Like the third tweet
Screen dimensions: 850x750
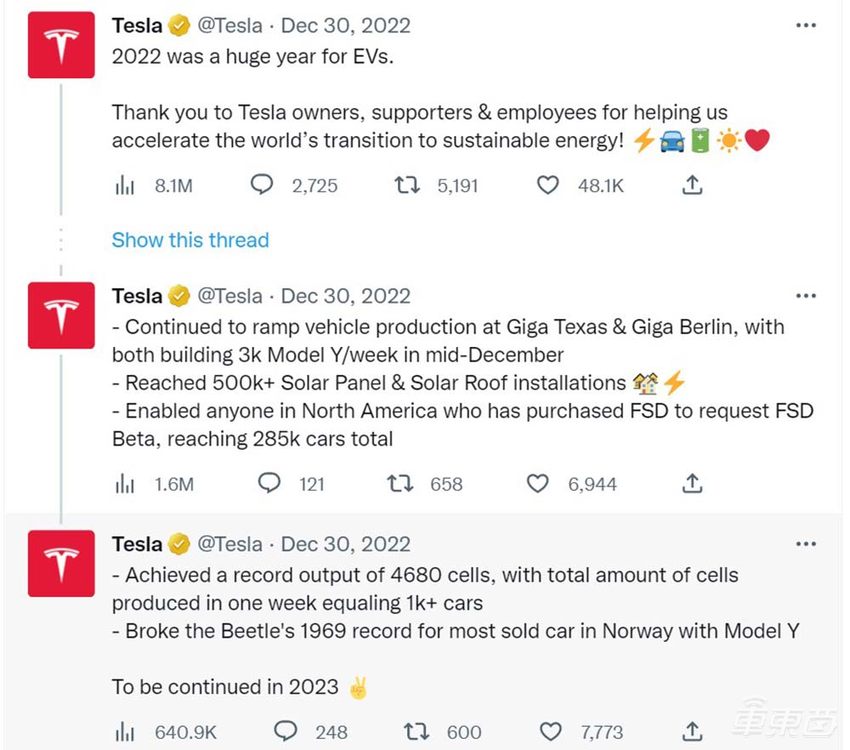(x=551, y=732)
